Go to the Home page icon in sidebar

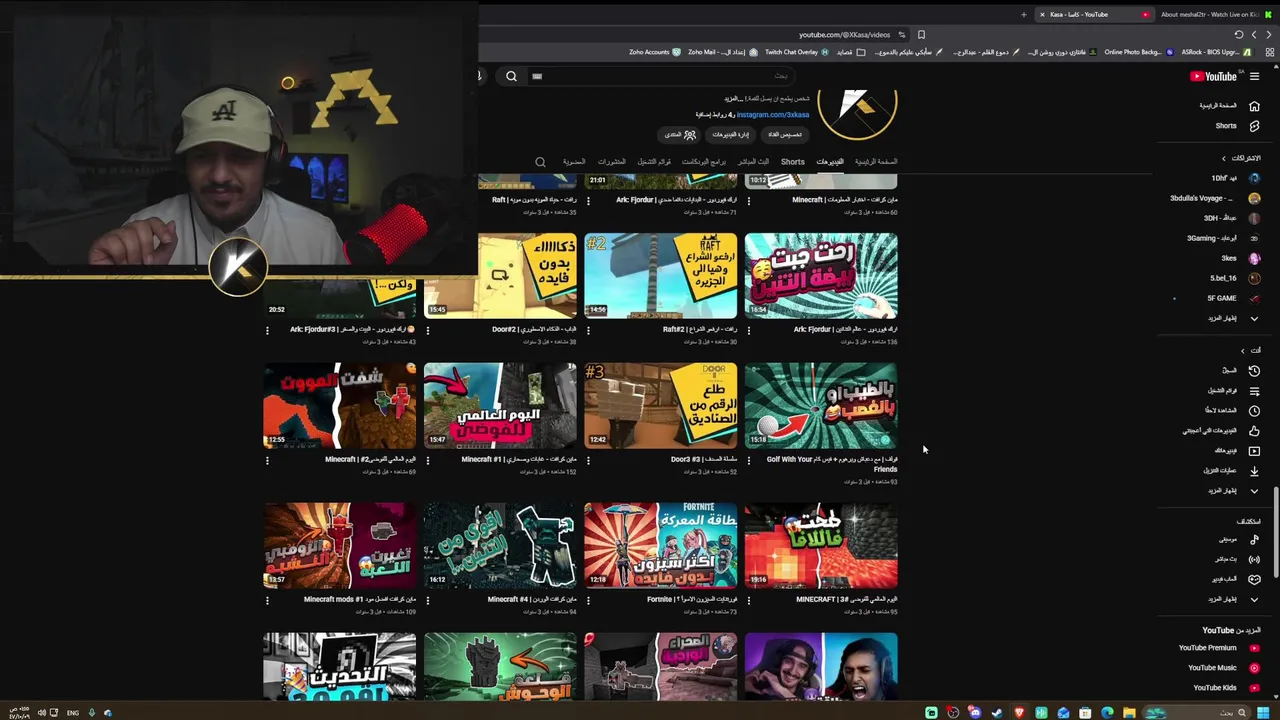[1254, 106]
